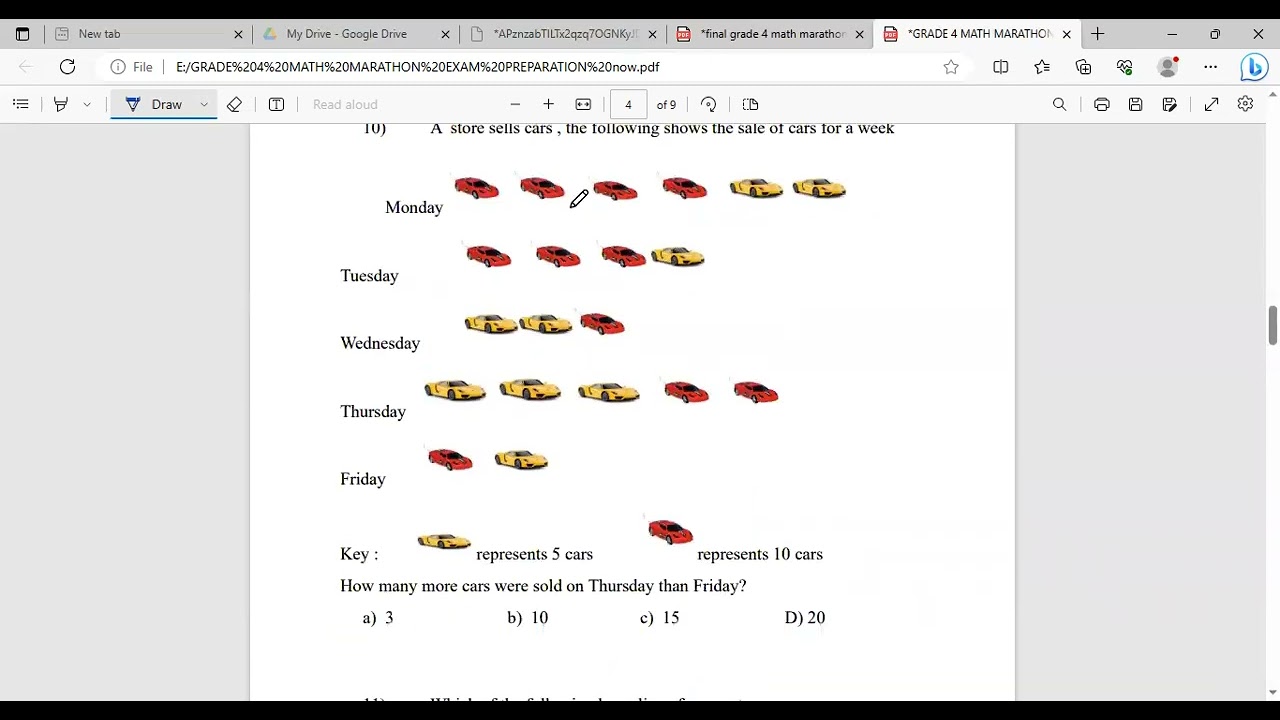Save the PDF file
The width and height of the screenshot is (1280, 720).
pyautogui.click(x=1136, y=104)
